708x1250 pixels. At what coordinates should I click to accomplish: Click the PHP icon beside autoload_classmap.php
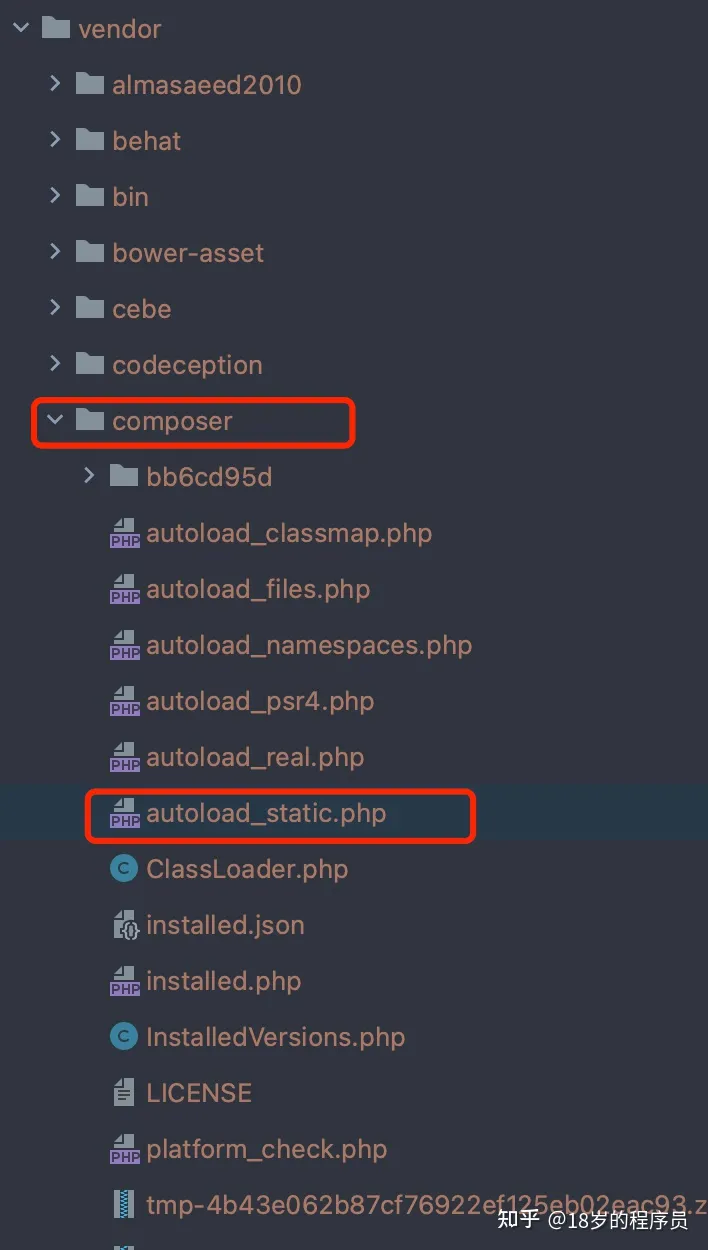point(124,534)
